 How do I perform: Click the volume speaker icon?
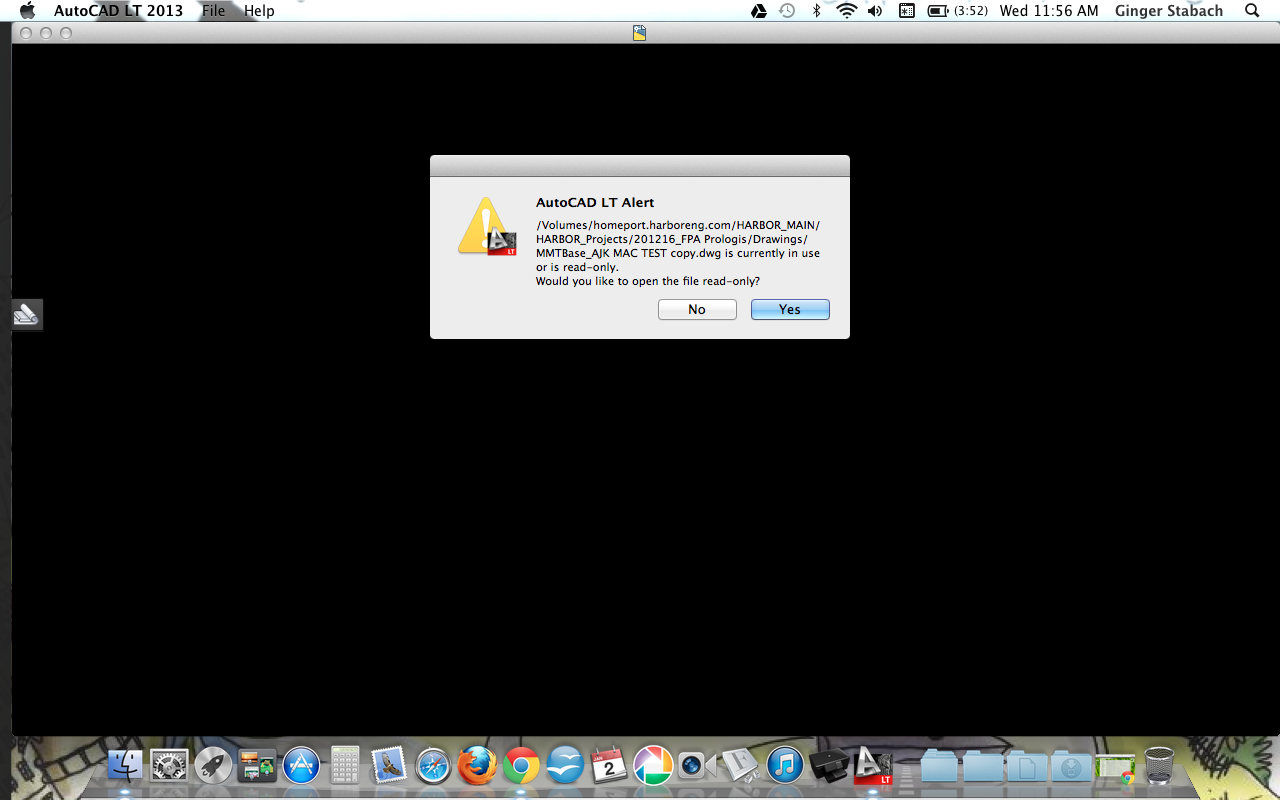tap(875, 11)
